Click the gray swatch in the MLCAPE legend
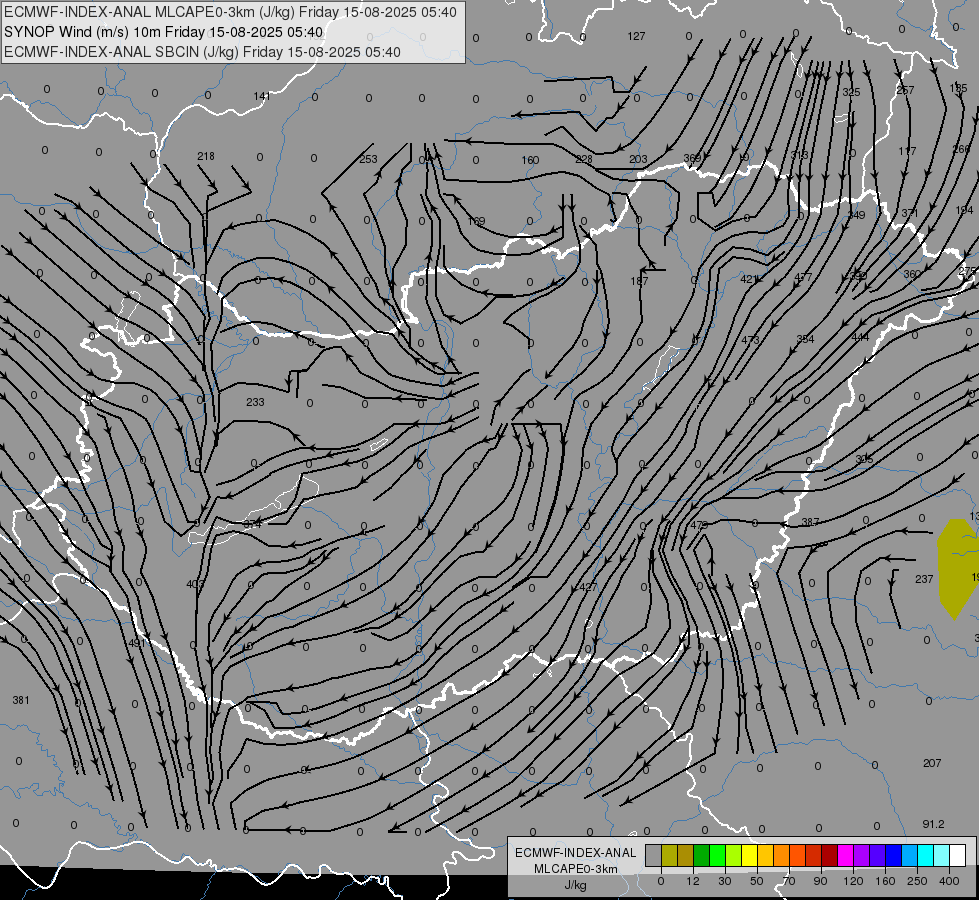979x900 pixels. tap(654, 856)
